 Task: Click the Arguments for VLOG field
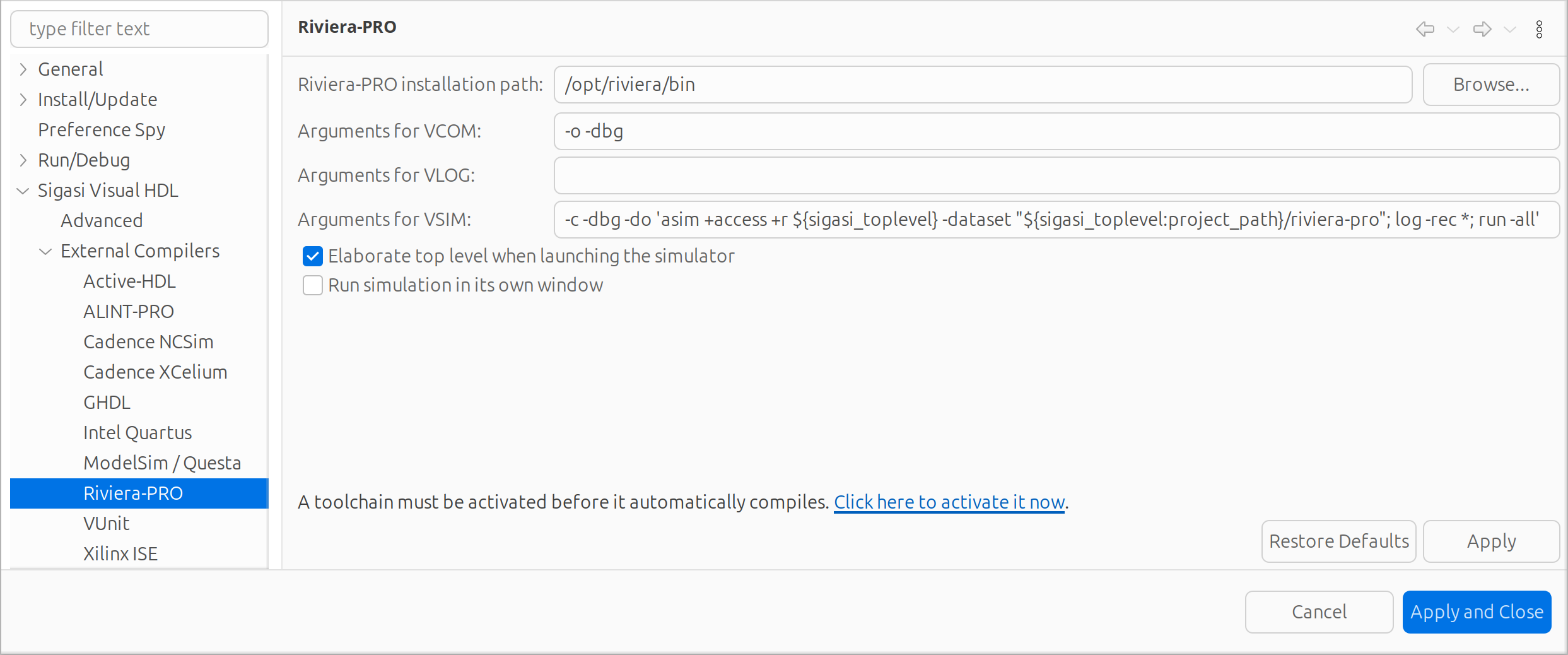tap(1056, 175)
